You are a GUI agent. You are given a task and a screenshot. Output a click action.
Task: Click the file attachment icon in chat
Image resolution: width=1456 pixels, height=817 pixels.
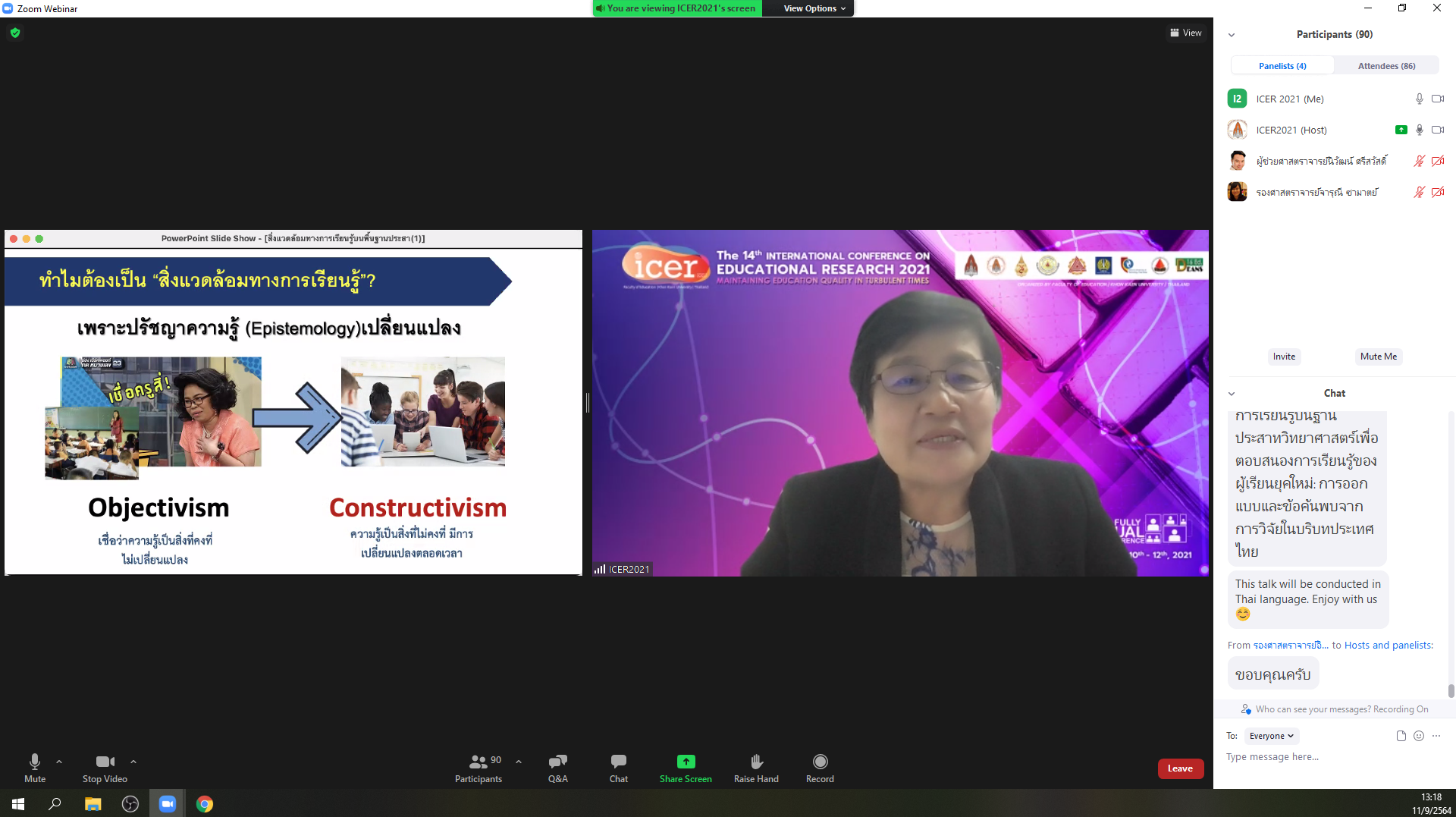[1401, 736]
